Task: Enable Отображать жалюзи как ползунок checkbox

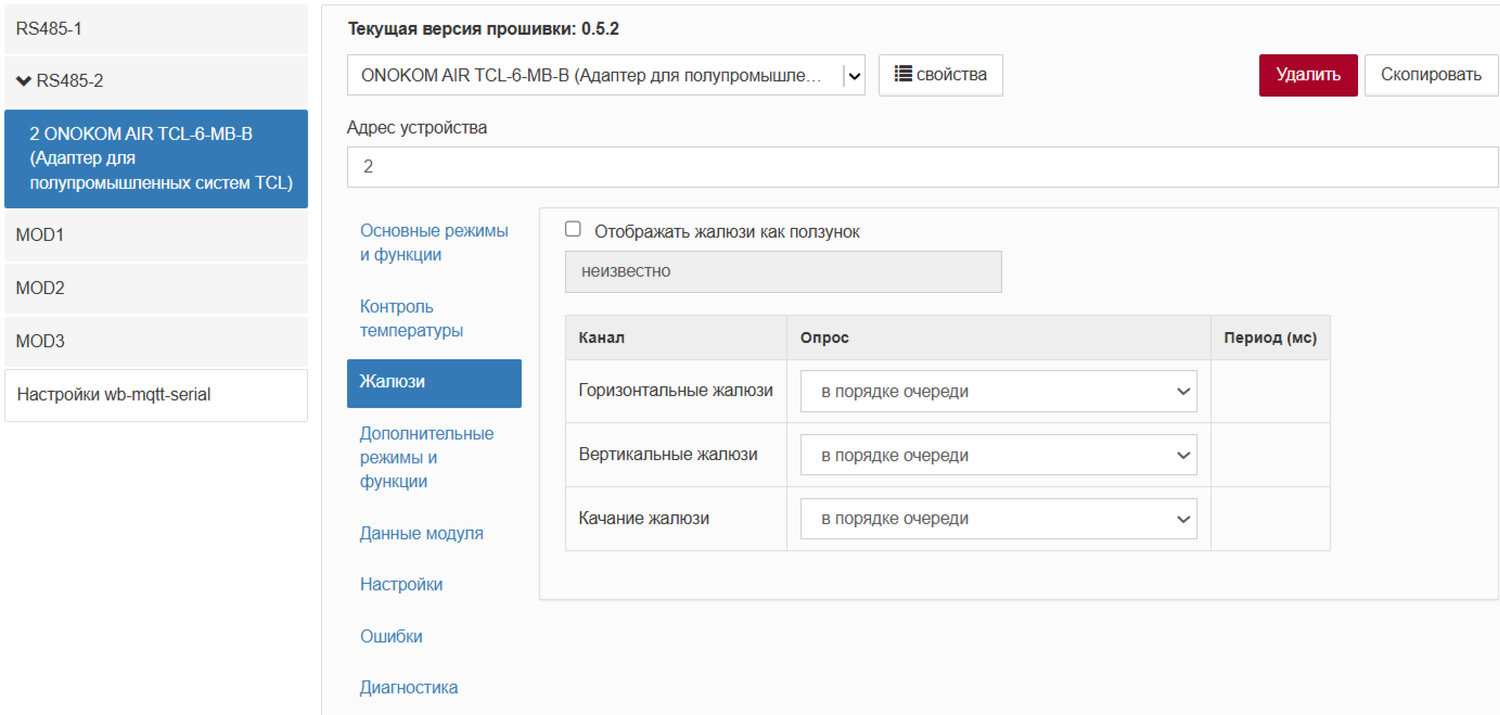Action: 573,230
